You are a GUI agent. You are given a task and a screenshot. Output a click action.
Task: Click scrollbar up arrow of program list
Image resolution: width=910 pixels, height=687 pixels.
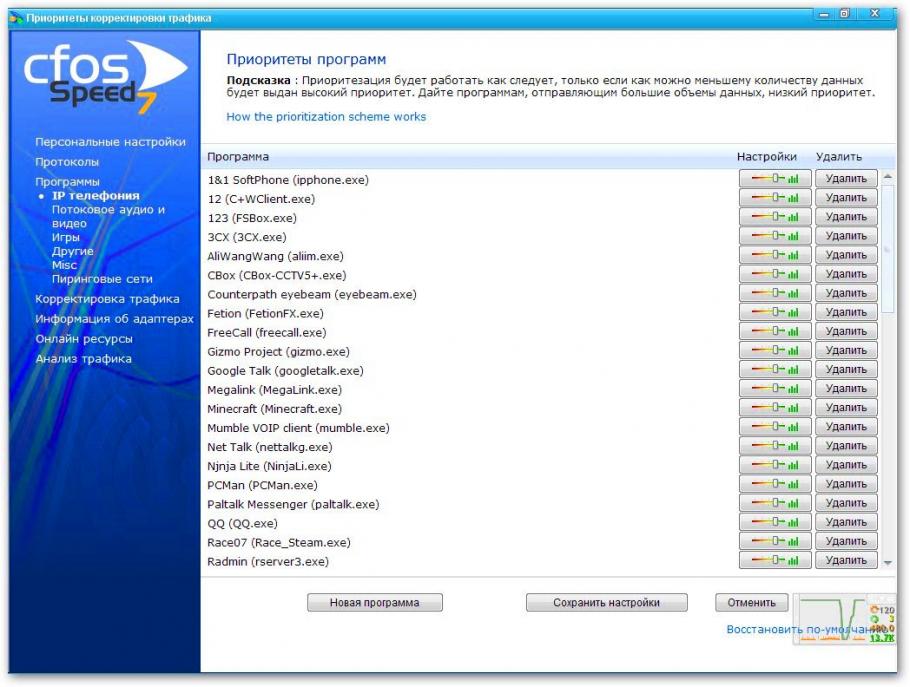887,176
